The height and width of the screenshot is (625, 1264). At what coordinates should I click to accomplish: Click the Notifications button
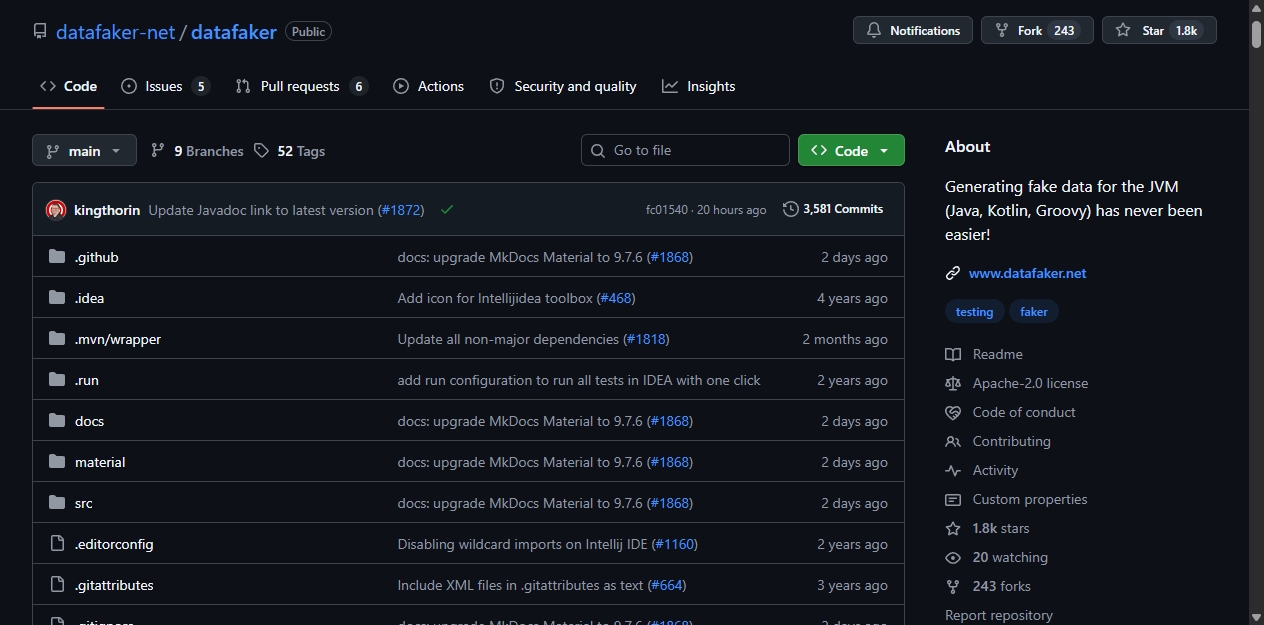point(913,31)
